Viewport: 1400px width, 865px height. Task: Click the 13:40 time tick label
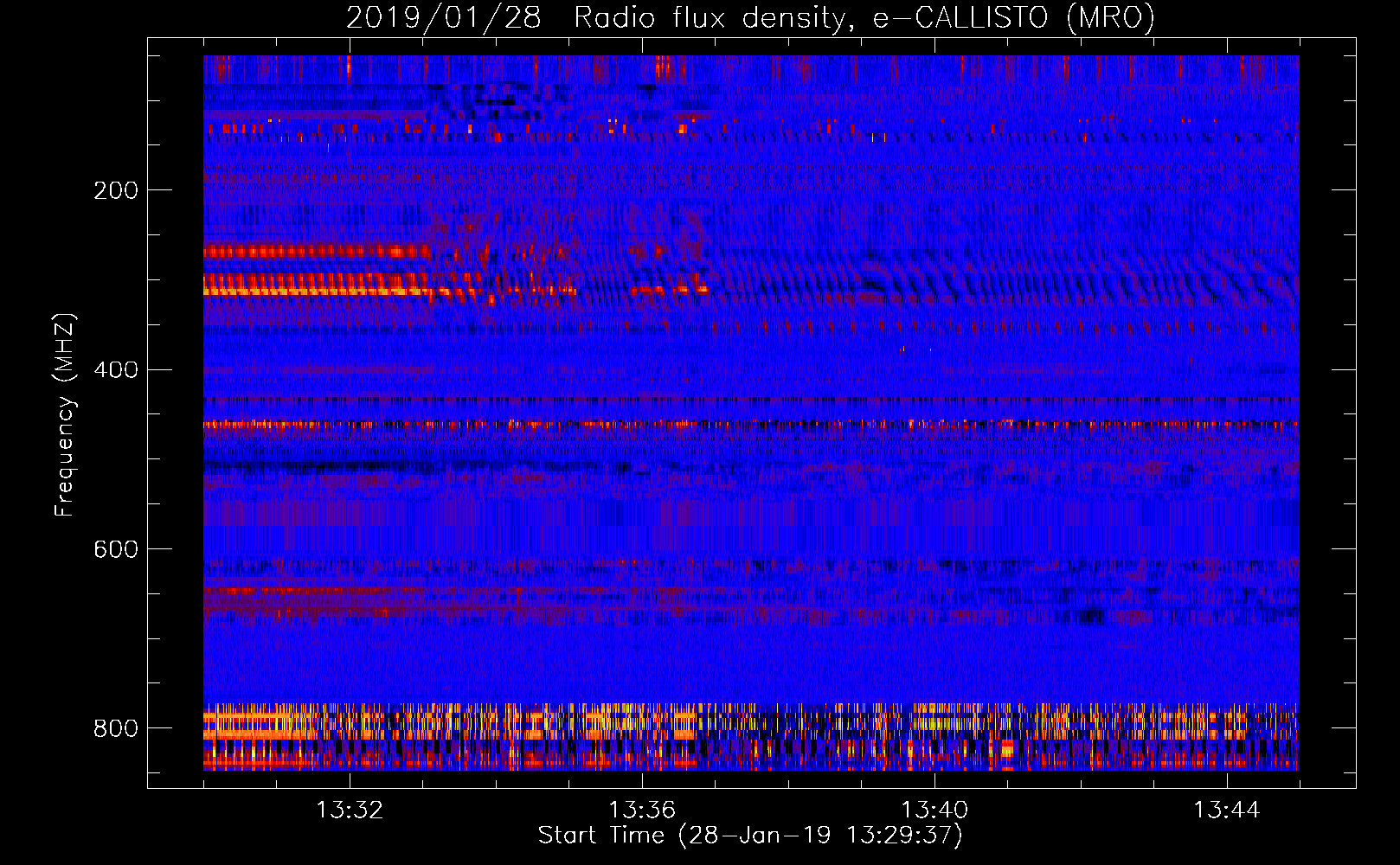934,811
